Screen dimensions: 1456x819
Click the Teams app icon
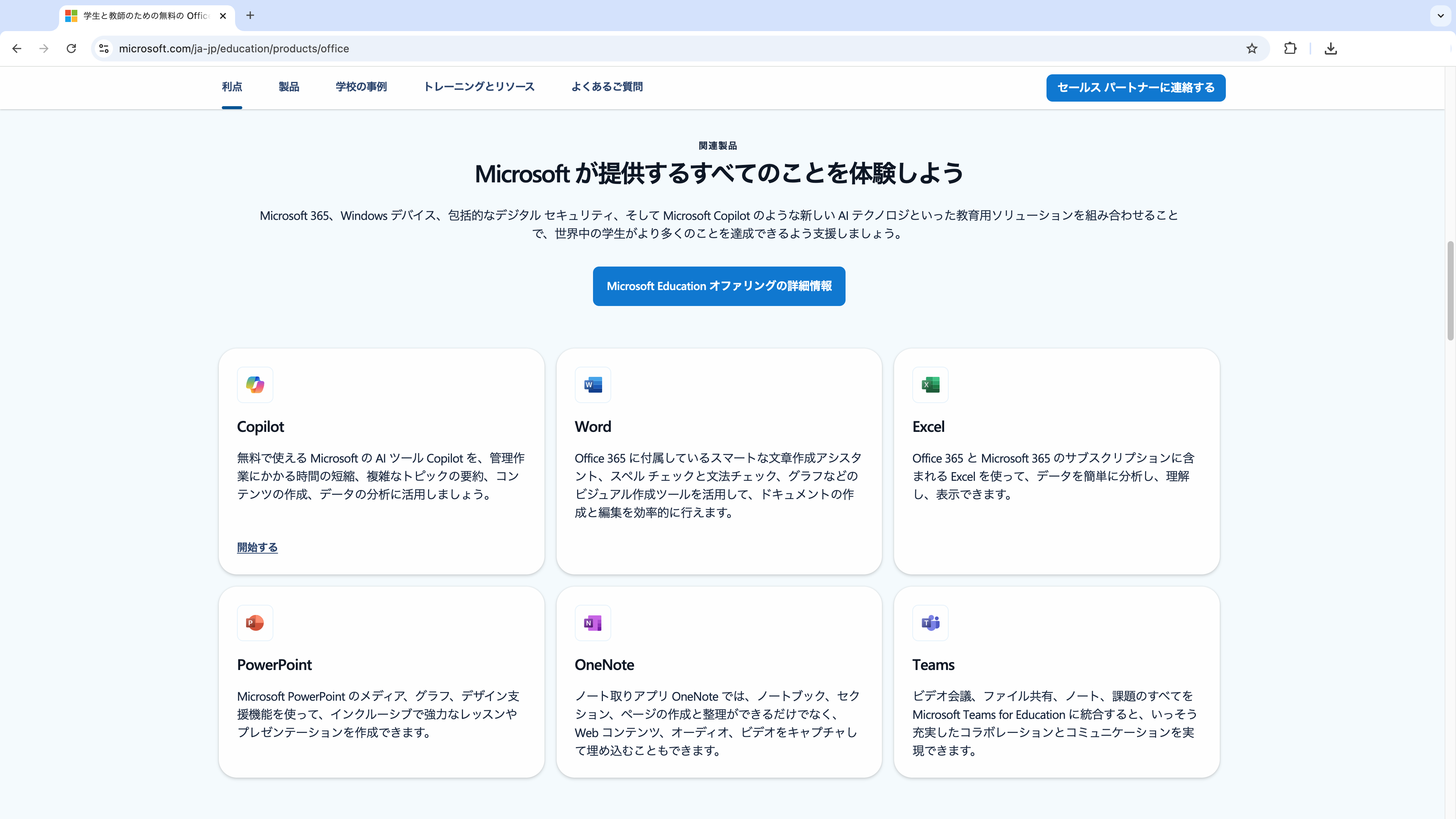(x=930, y=623)
